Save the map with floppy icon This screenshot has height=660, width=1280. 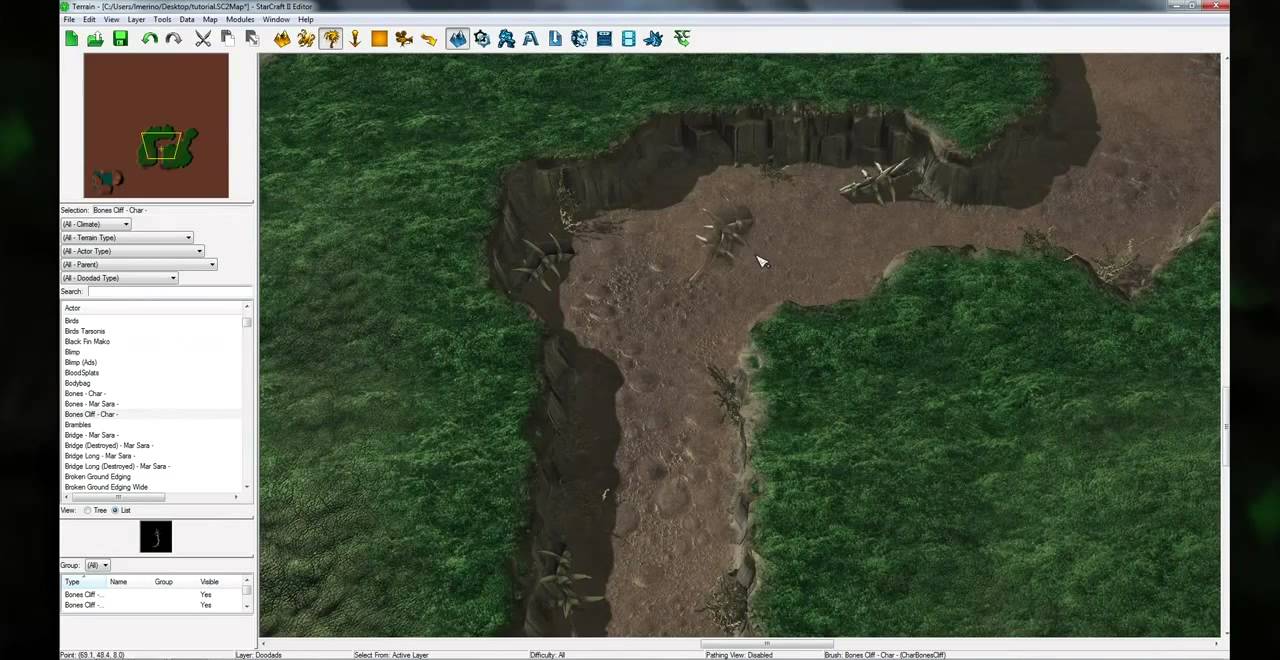[x=120, y=39]
